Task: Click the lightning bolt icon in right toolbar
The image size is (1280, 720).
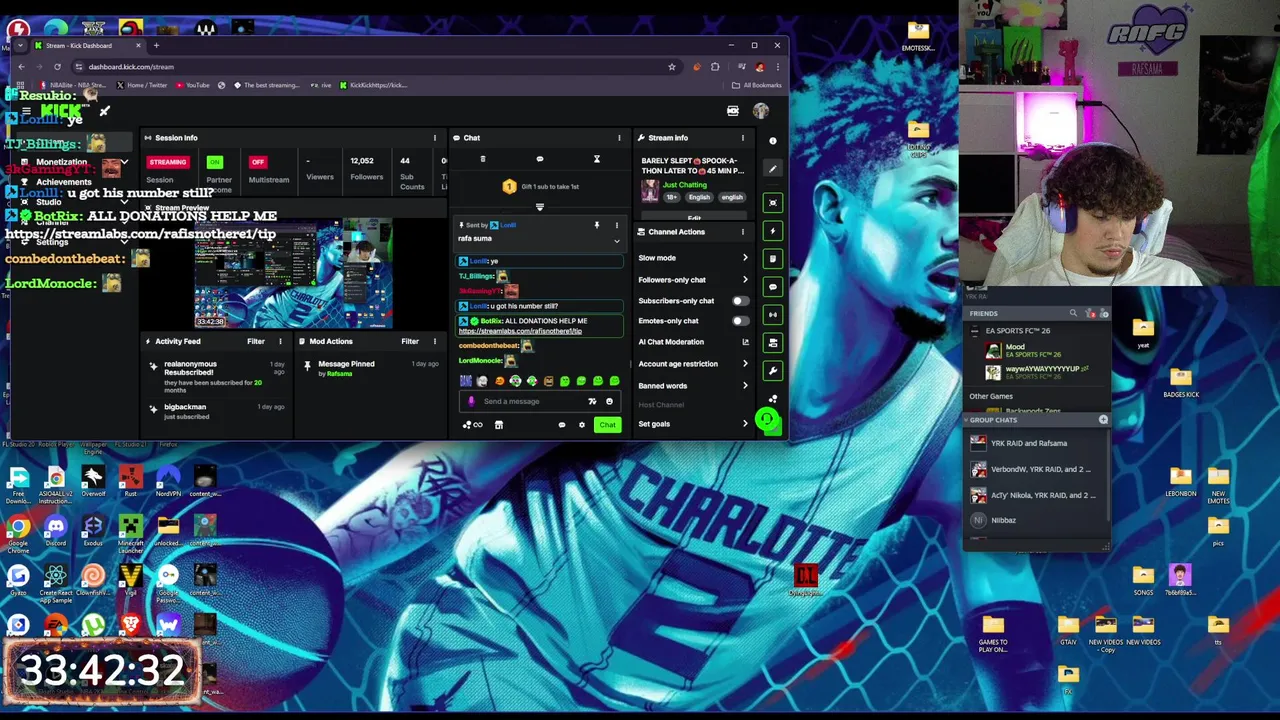Action: coord(772,231)
